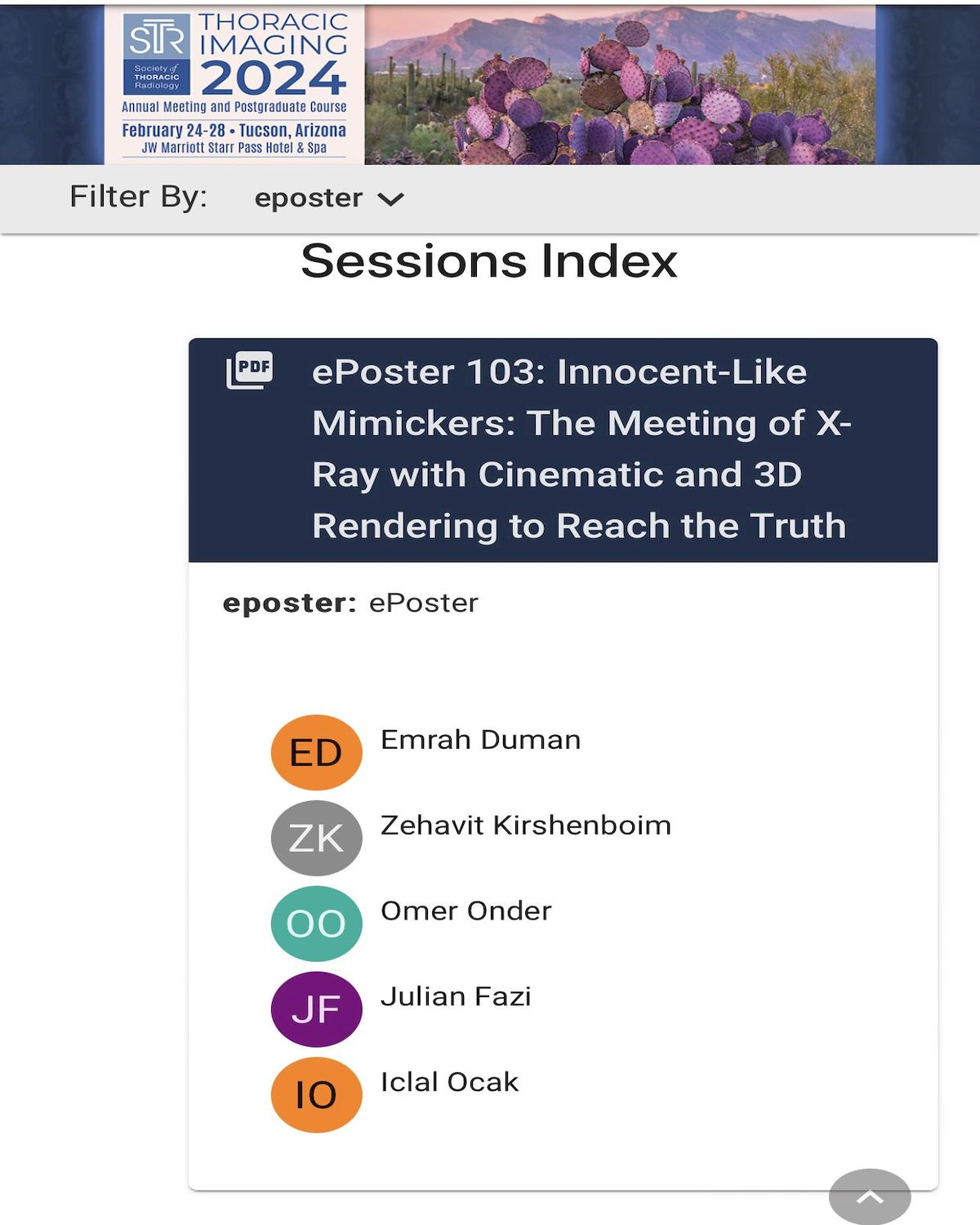Click the purple JF avatar
980x1225 pixels.
(x=316, y=1009)
